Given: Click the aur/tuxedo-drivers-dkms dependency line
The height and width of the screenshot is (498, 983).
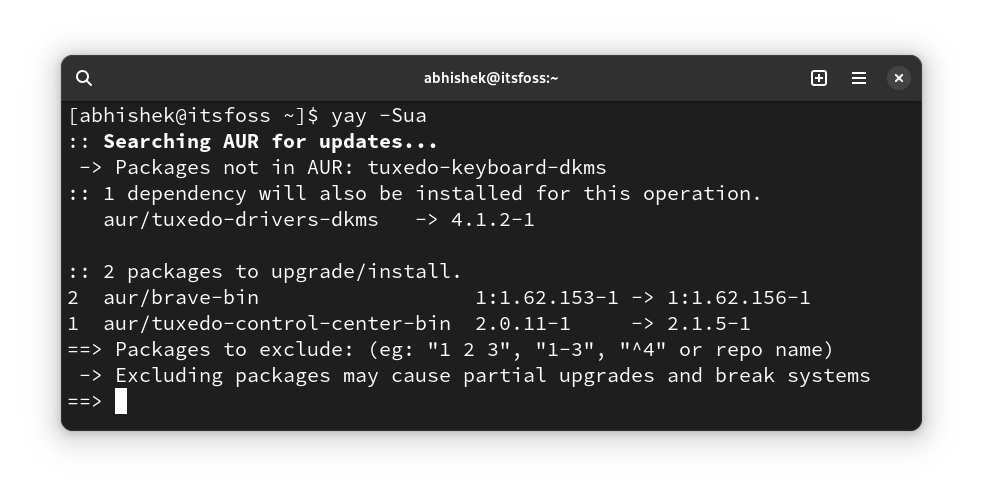Looking at the screenshot, I should (319, 220).
